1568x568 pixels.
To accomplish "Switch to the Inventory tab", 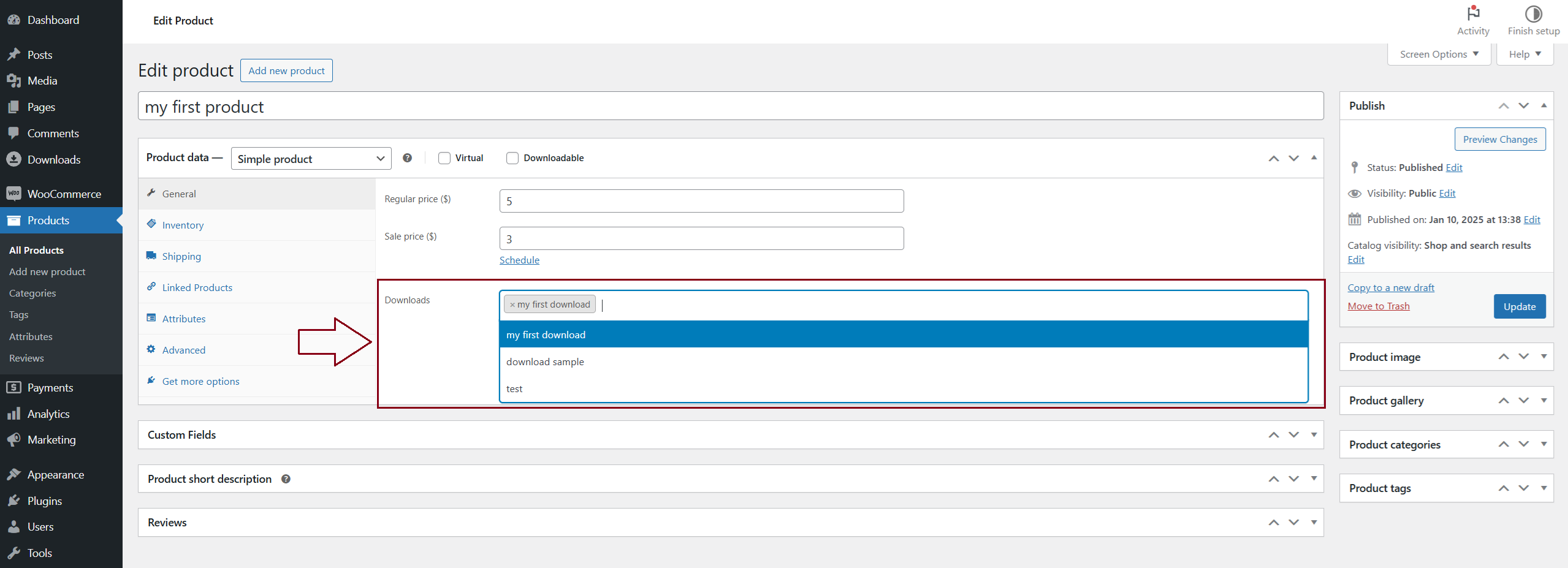I will pyautogui.click(x=182, y=224).
